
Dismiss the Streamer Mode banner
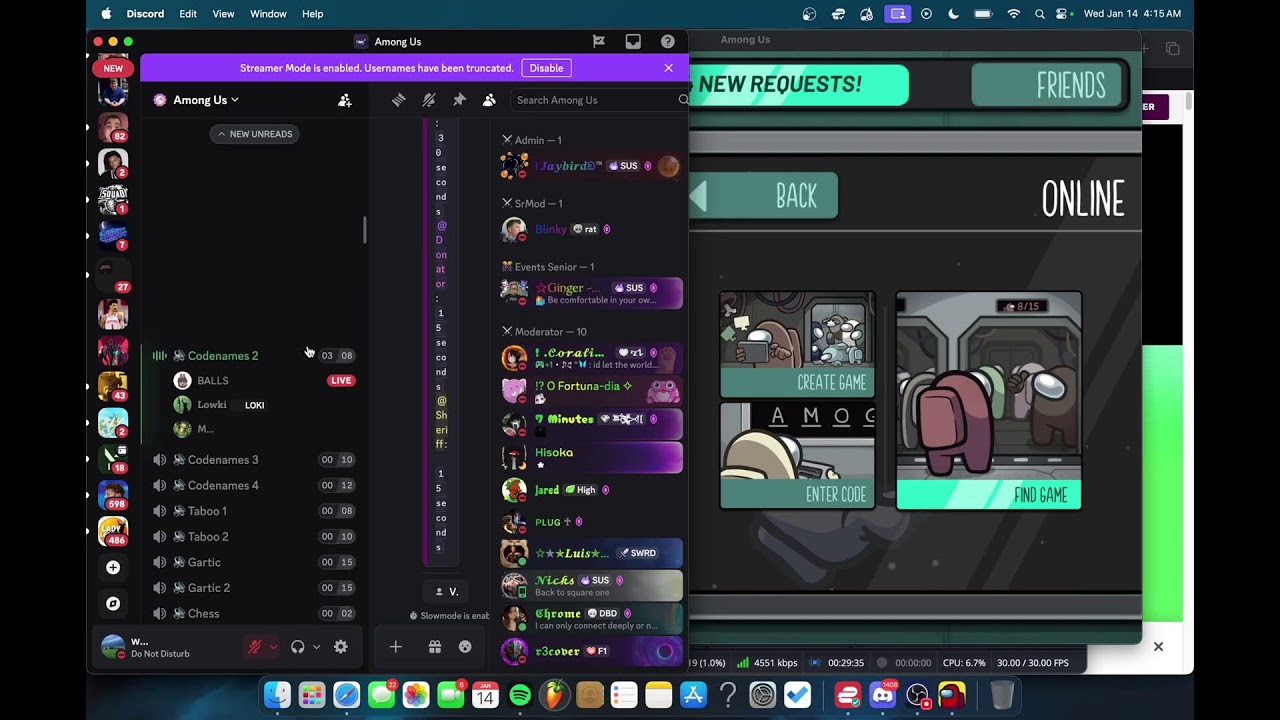(x=668, y=68)
